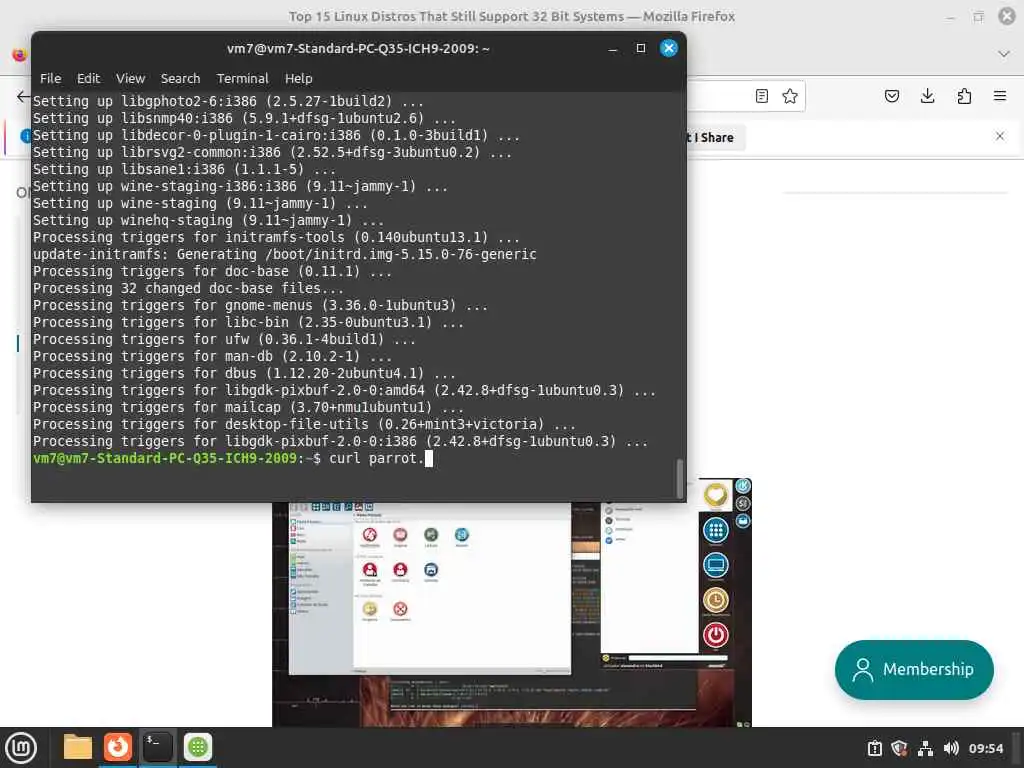The height and width of the screenshot is (768, 1024).
Task: Open the network connections tray icon
Action: [x=925, y=748]
